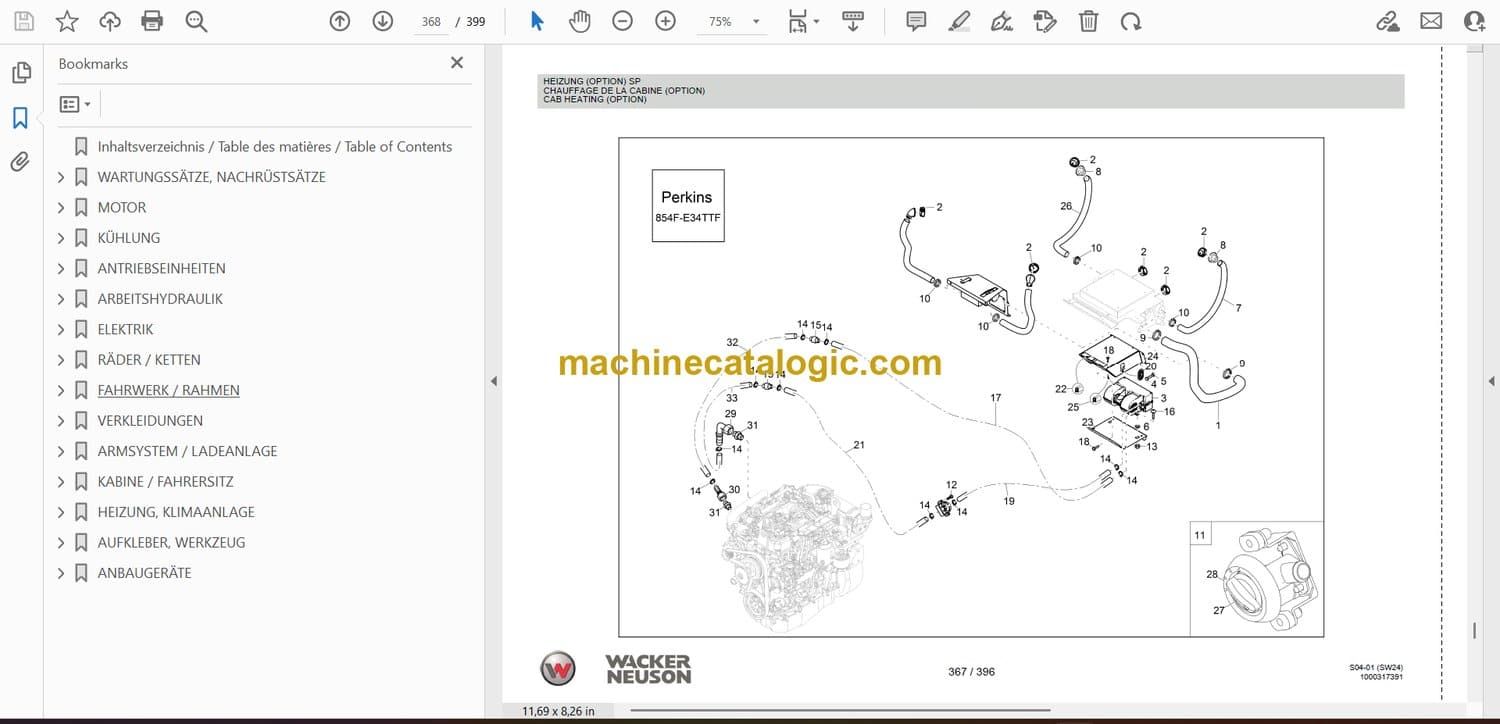Open Inhaltsverzeichnis table of contents bookmark
Viewport: 1500px width, 724px height.
tap(274, 147)
